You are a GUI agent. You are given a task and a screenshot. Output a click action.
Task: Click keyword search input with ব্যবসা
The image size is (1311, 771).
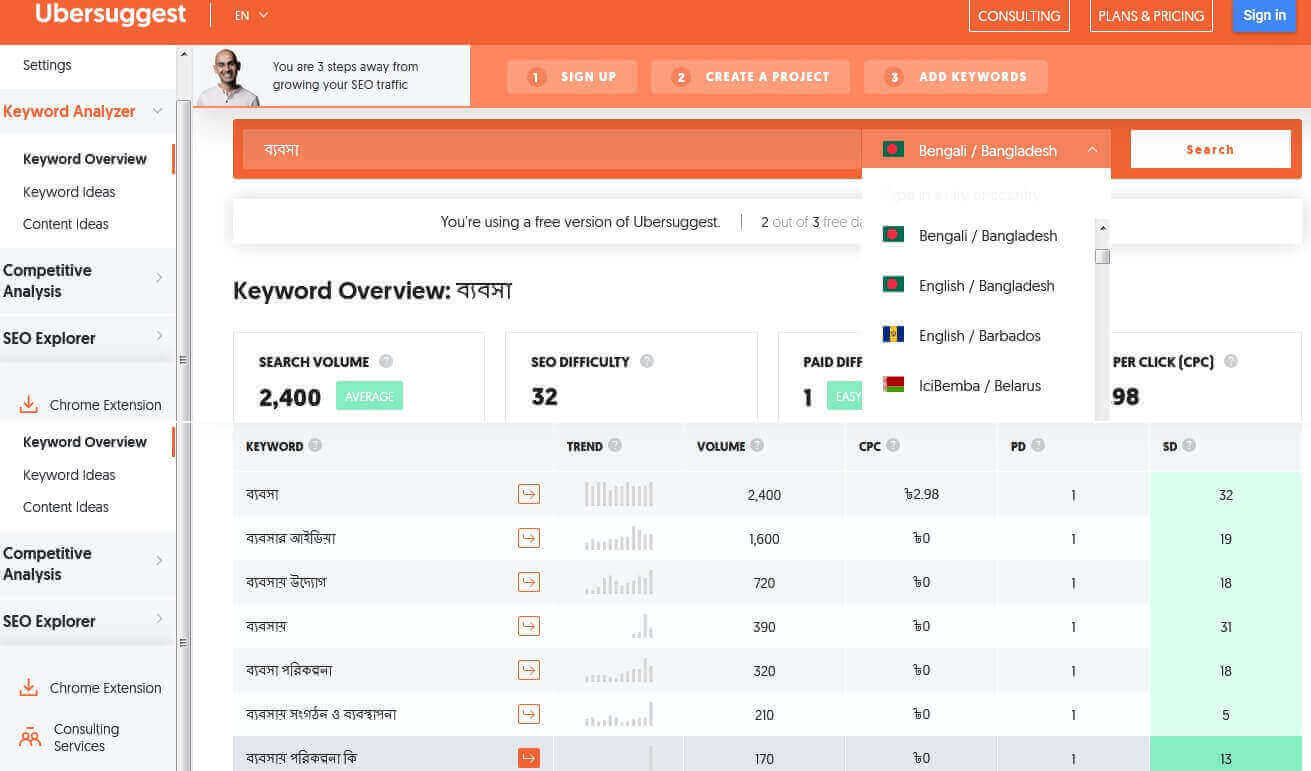point(552,149)
